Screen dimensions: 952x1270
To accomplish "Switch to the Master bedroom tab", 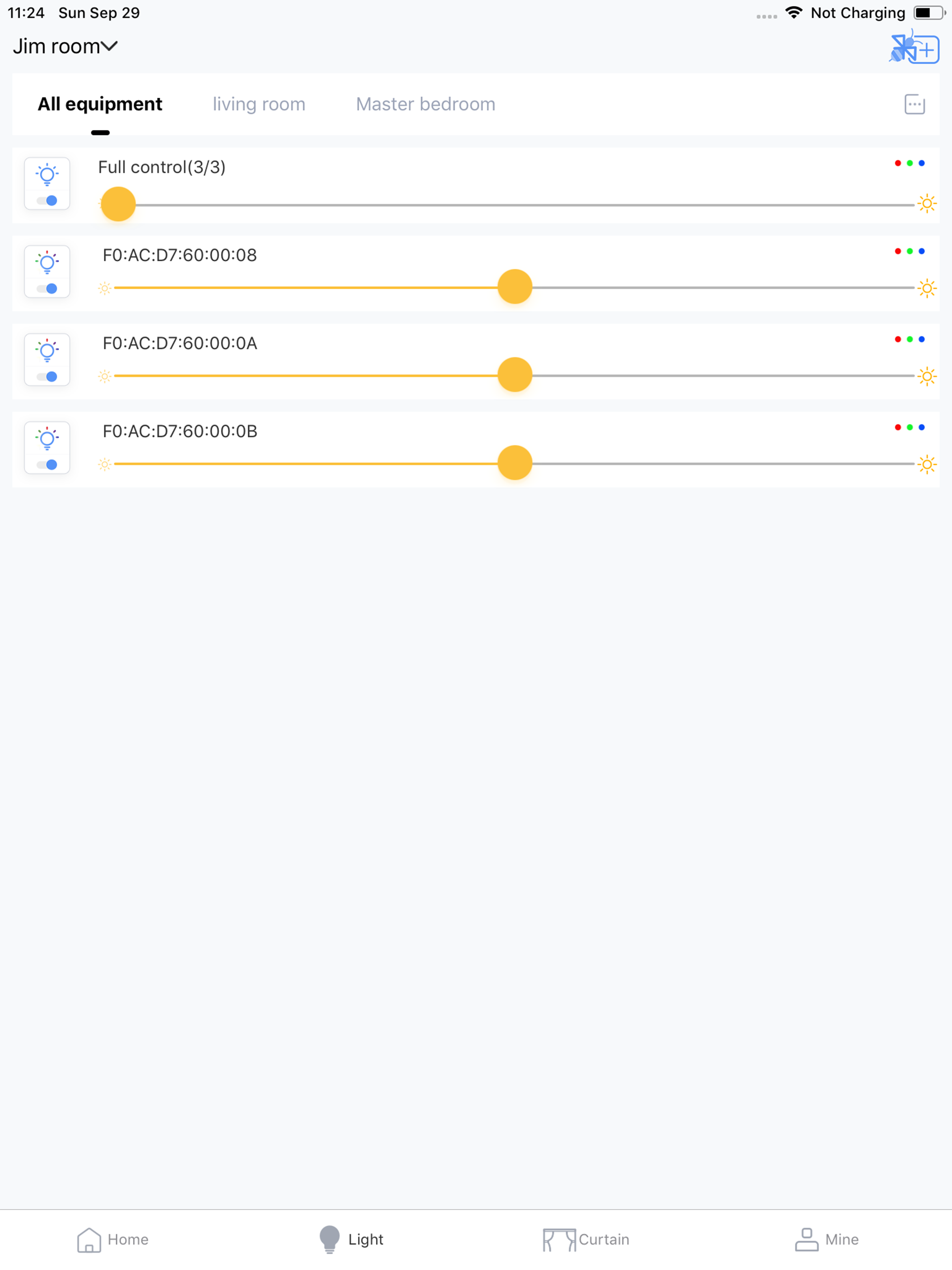I will click(x=425, y=104).
